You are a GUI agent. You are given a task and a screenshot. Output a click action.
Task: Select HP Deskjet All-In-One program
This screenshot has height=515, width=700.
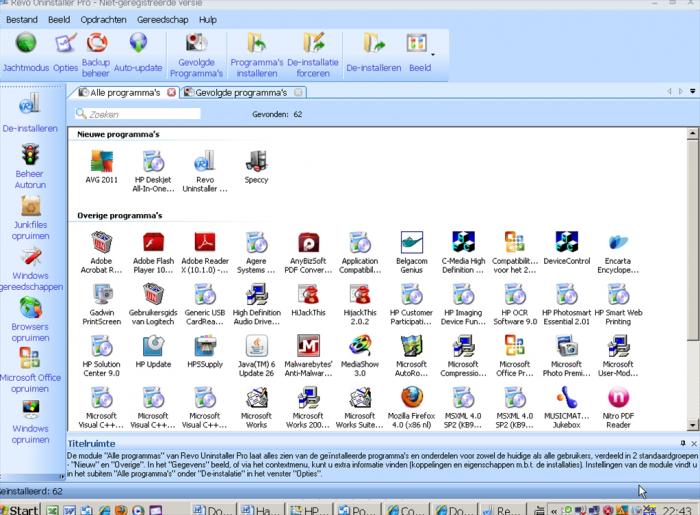tap(153, 171)
